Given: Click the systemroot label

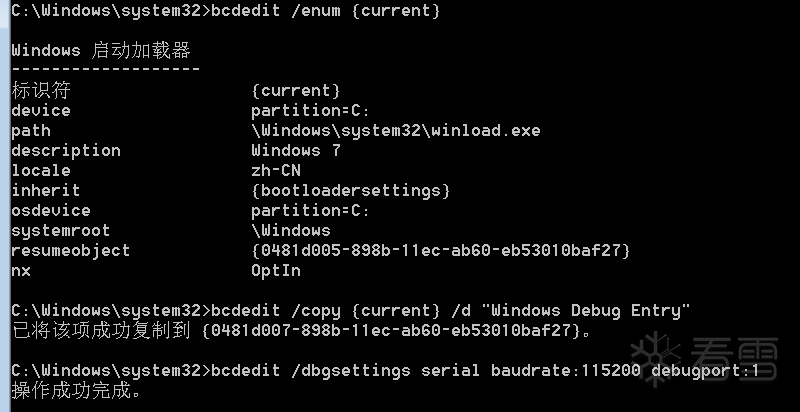Looking at the screenshot, I should [x=60, y=230].
